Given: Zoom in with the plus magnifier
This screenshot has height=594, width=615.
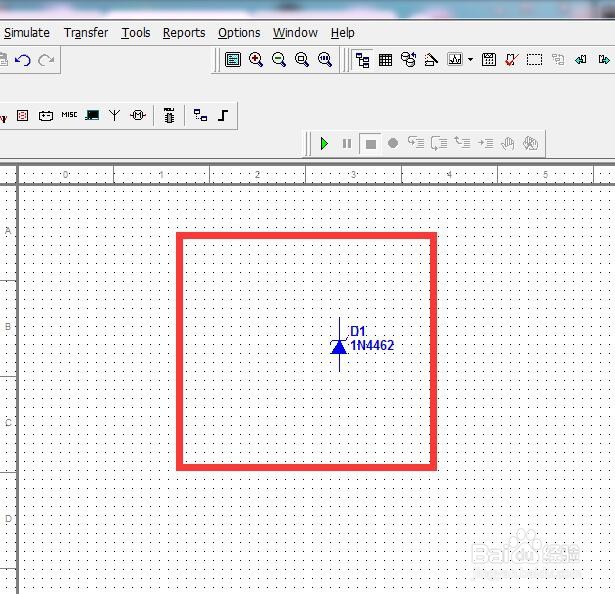Looking at the screenshot, I should [x=256, y=60].
